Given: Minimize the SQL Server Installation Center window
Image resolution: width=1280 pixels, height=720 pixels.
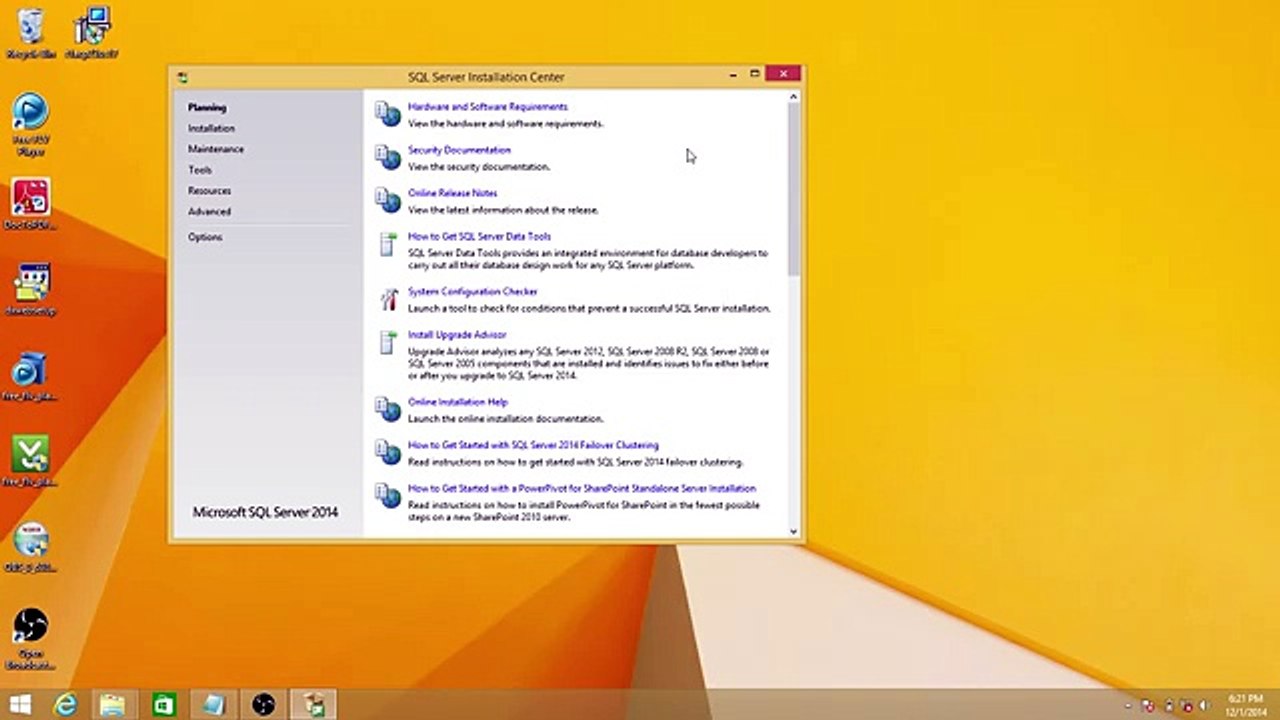Looking at the screenshot, I should 733,74.
